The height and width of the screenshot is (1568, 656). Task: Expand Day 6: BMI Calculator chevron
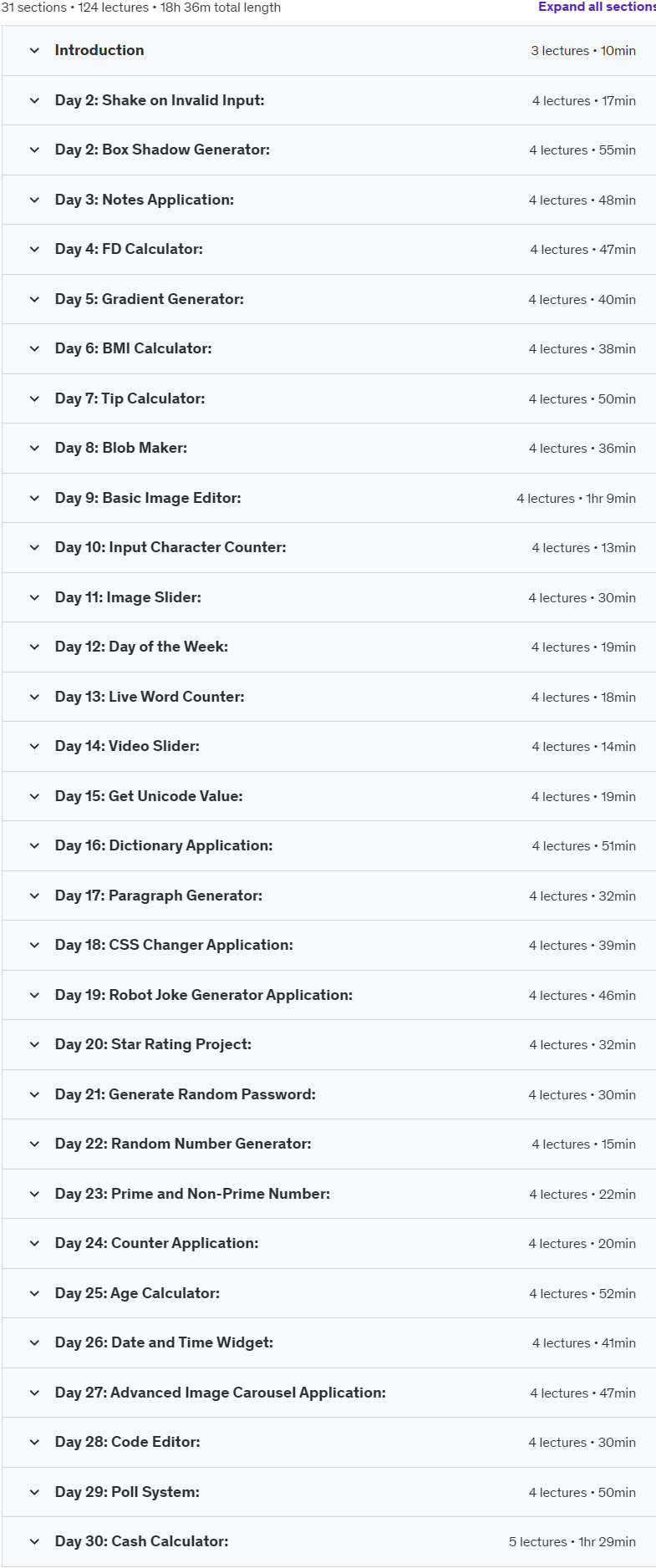tap(34, 348)
